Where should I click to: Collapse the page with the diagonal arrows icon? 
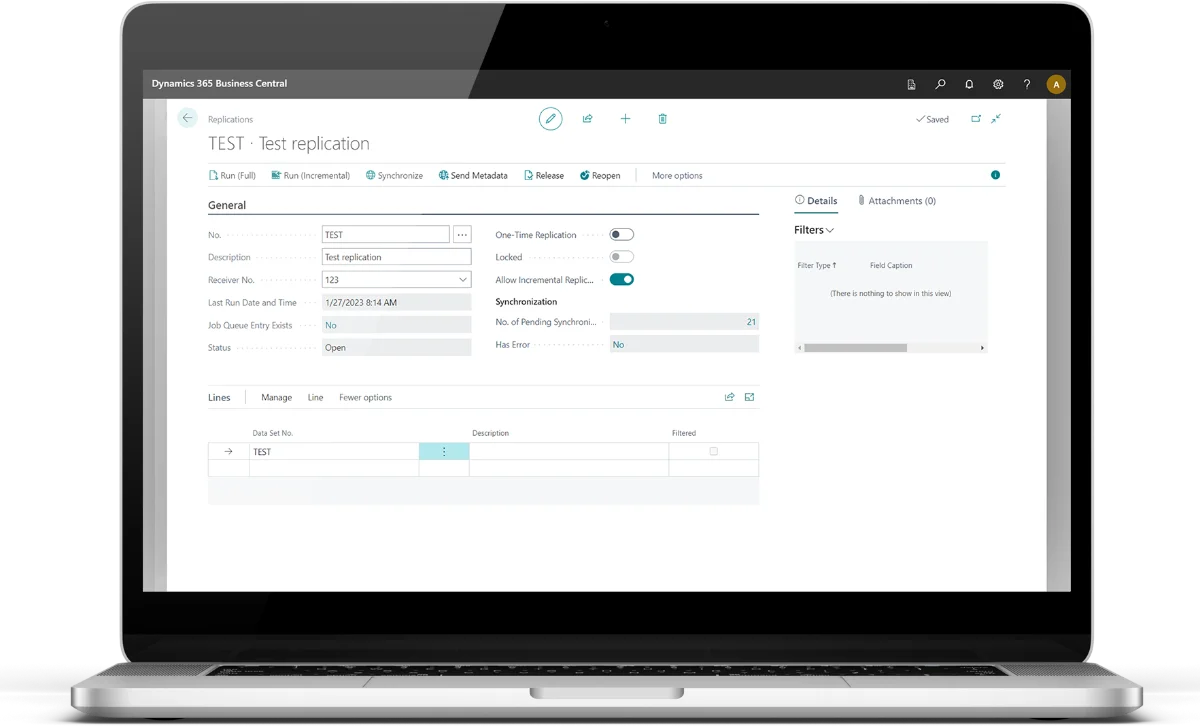click(x=996, y=119)
